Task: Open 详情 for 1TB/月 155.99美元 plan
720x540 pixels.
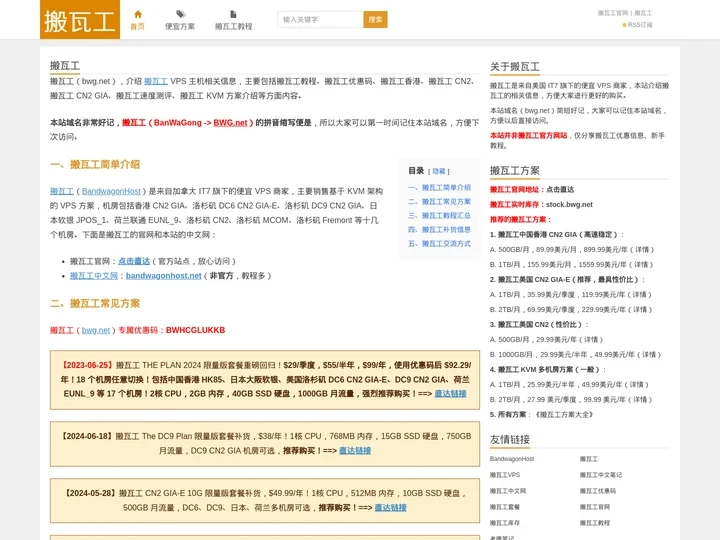Action: pos(641,264)
